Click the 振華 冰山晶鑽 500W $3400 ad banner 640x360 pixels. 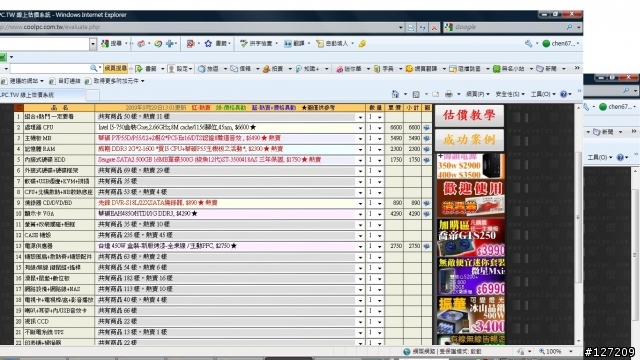click(471, 315)
